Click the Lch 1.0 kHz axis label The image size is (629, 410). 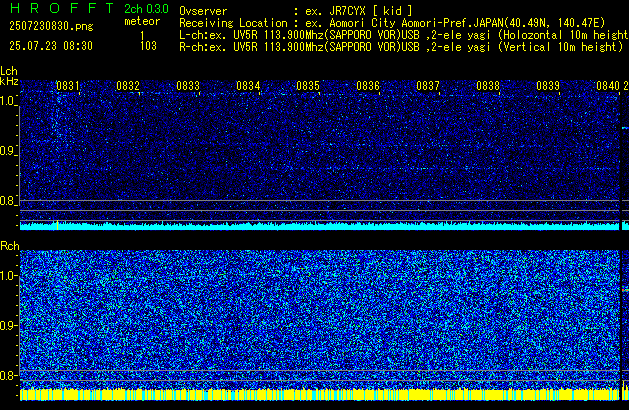pos(8,101)
